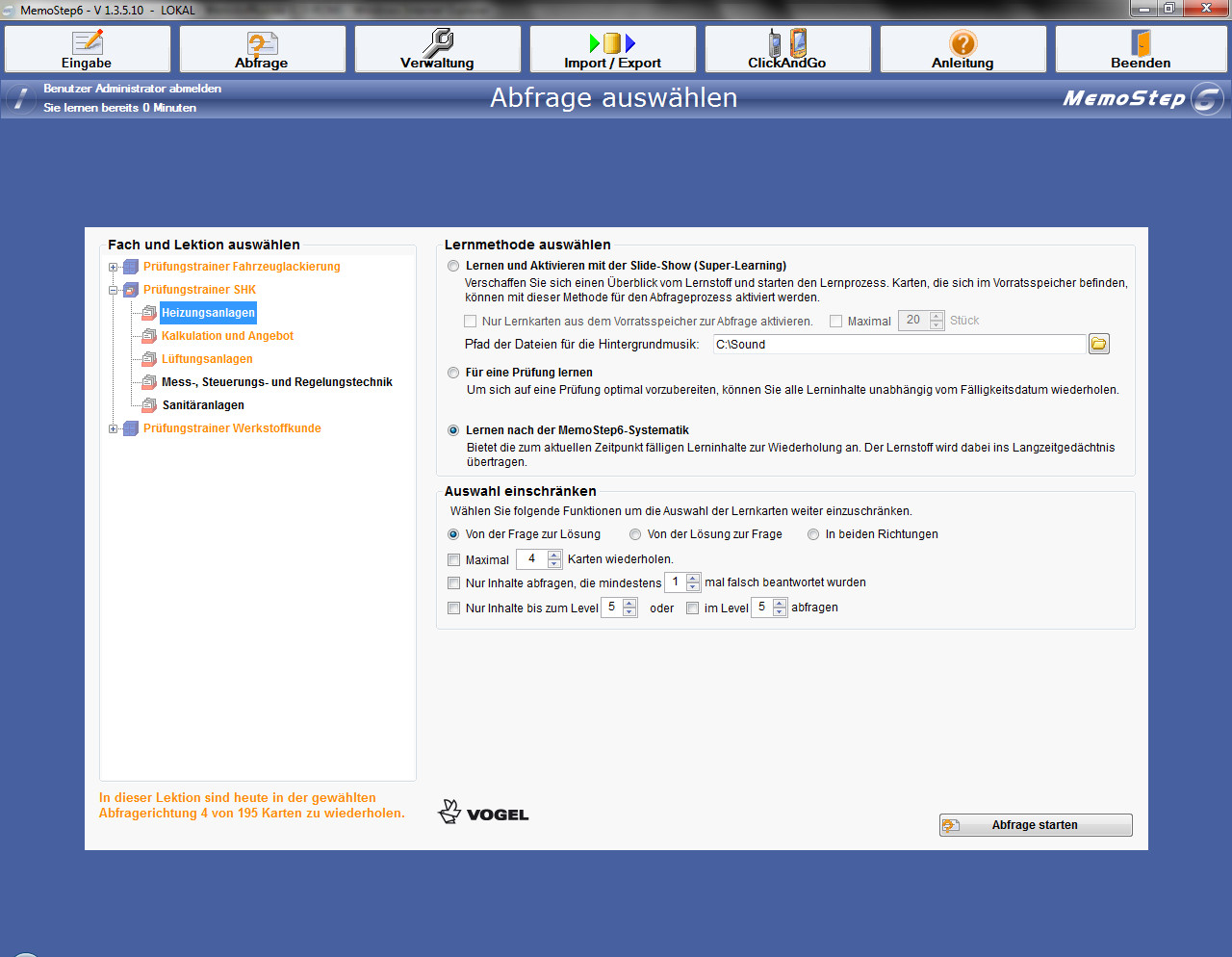Open Verwaltung wrench icon
Viewport: 1232px width, 957px height.
point(438,43)
